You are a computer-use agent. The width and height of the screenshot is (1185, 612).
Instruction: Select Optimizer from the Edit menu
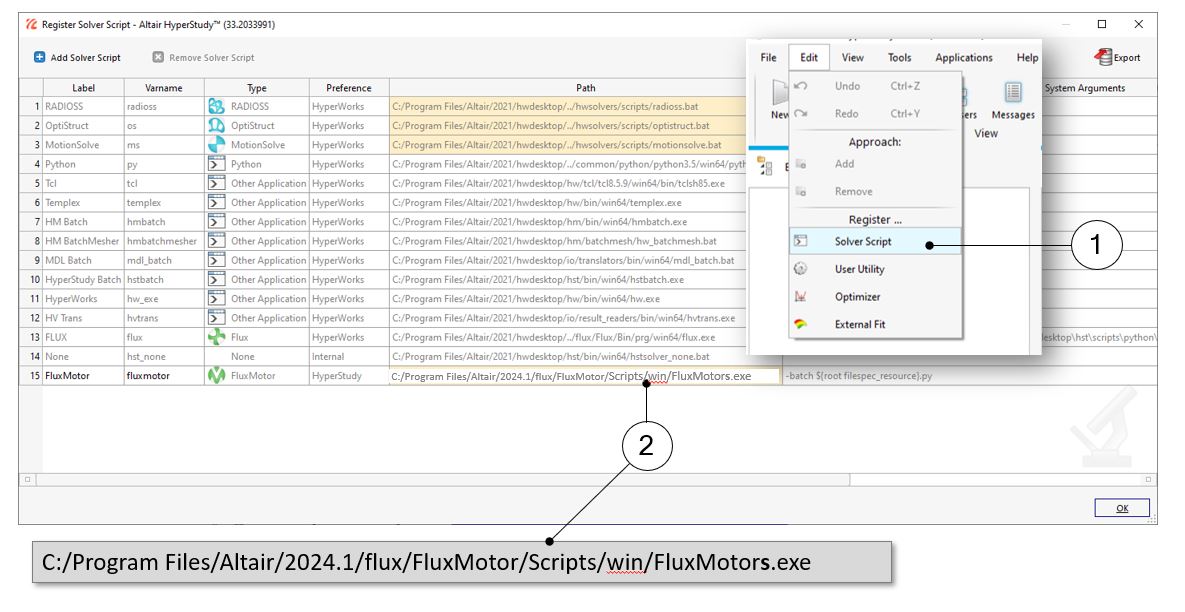tap(857, 297)
